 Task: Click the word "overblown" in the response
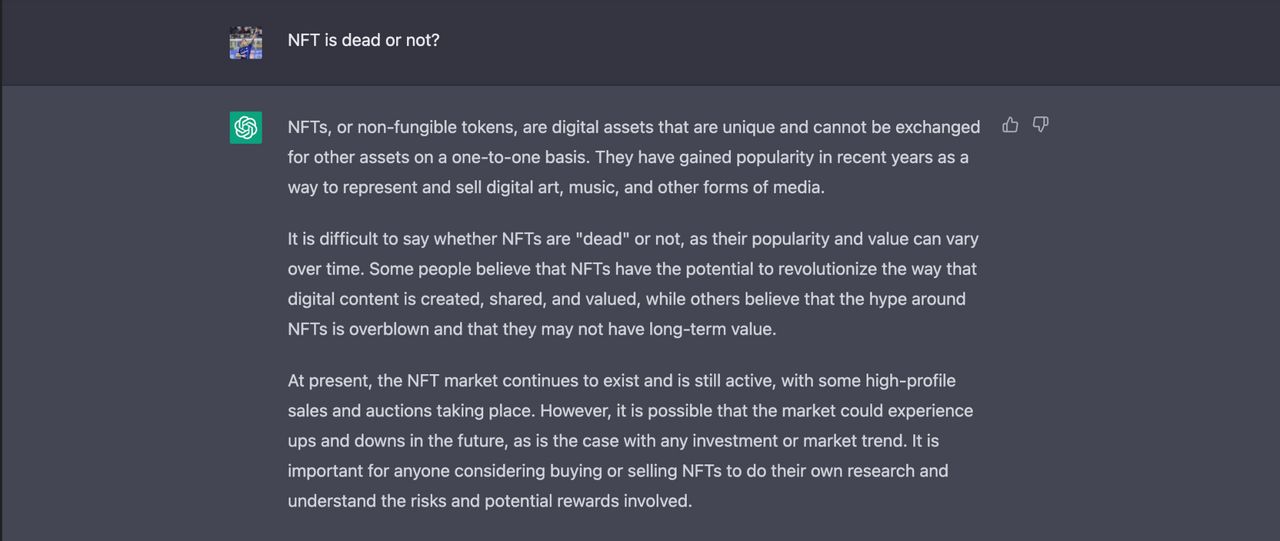[389, 329]
